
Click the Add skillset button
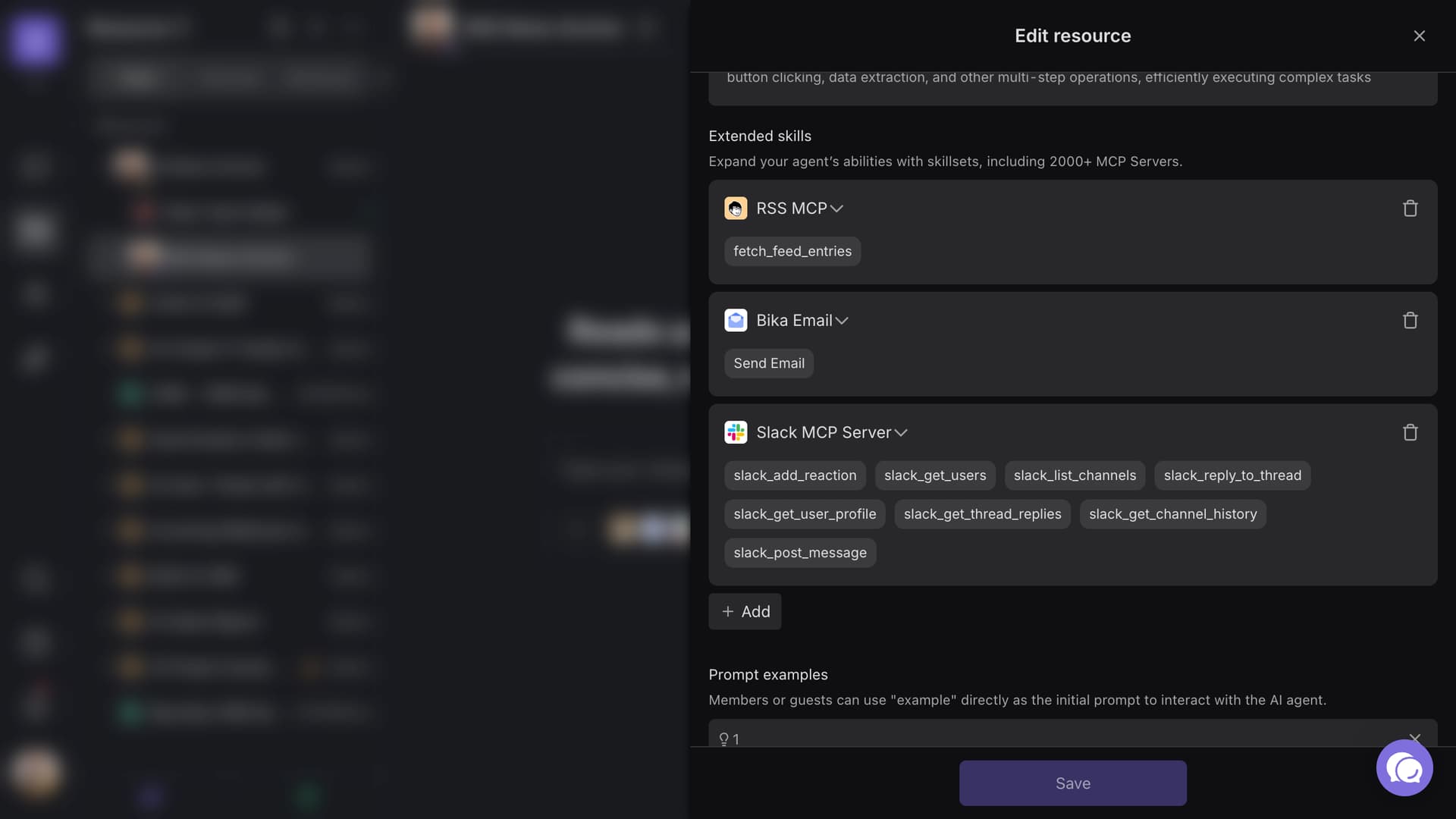tap(745, 611)
